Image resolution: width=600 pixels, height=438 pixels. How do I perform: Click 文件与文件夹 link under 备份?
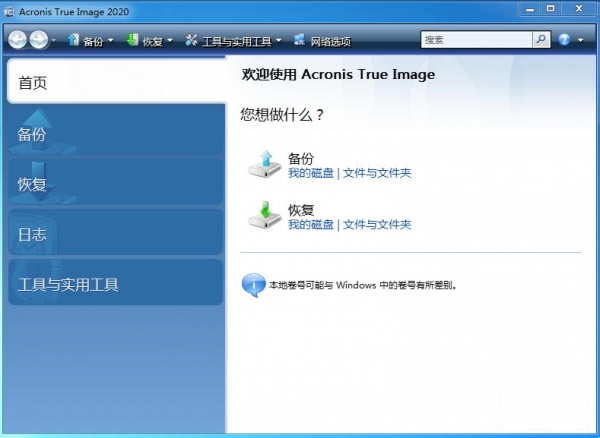[x=377, y=173]
